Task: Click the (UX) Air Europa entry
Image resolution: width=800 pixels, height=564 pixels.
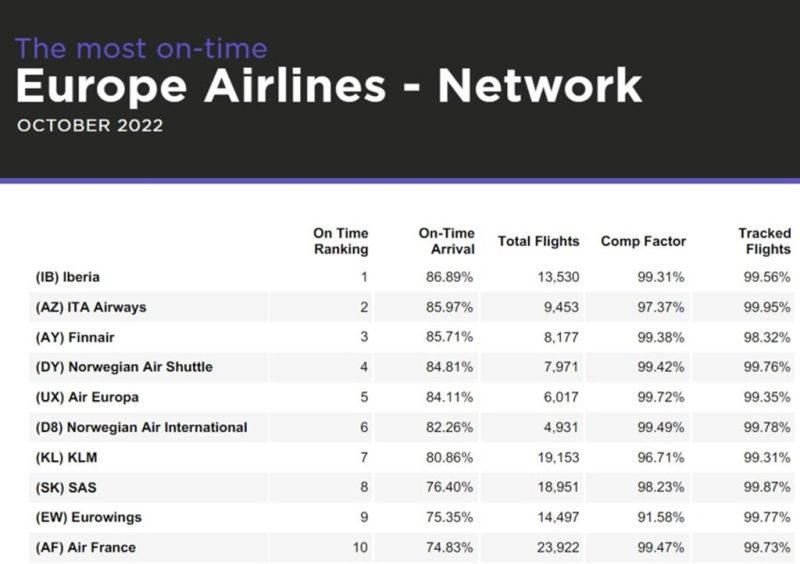Action: coord(87,397)
